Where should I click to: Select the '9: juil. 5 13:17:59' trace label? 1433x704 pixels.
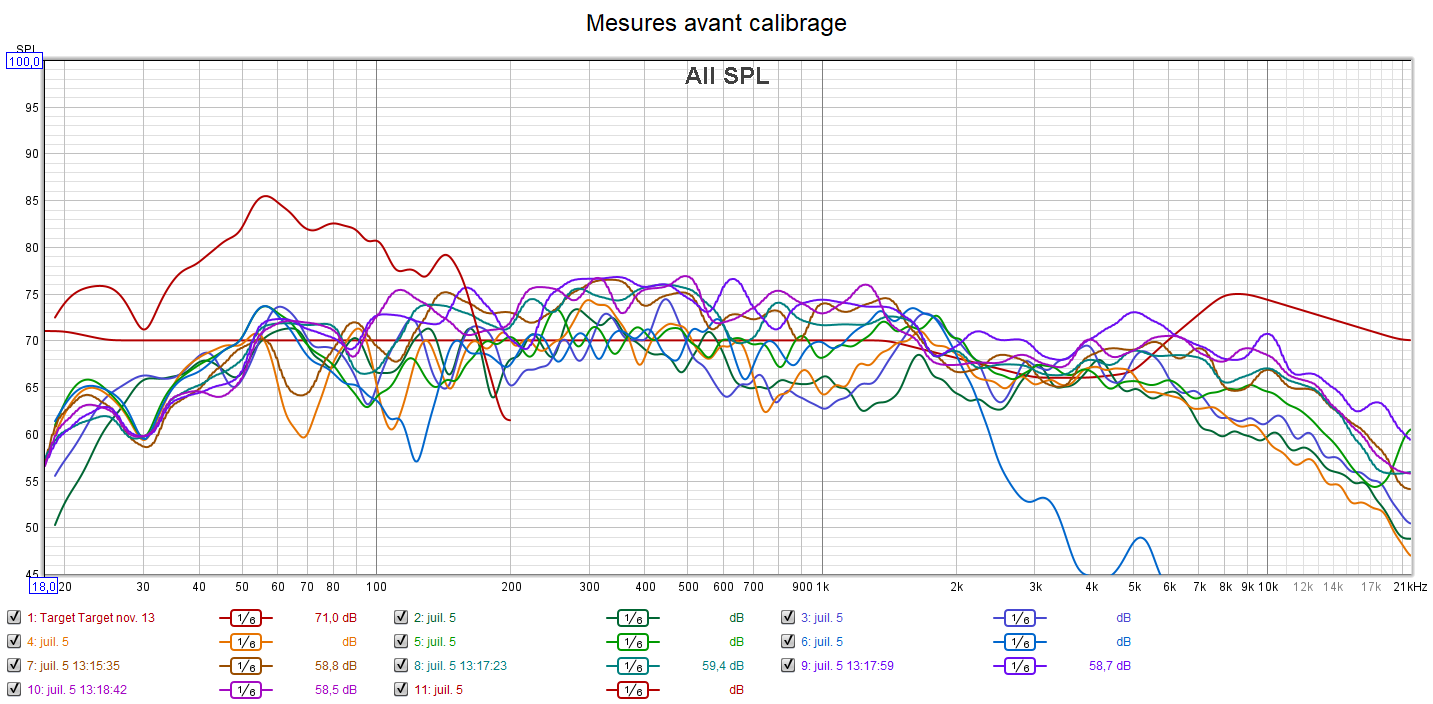(x=859, y=666)
